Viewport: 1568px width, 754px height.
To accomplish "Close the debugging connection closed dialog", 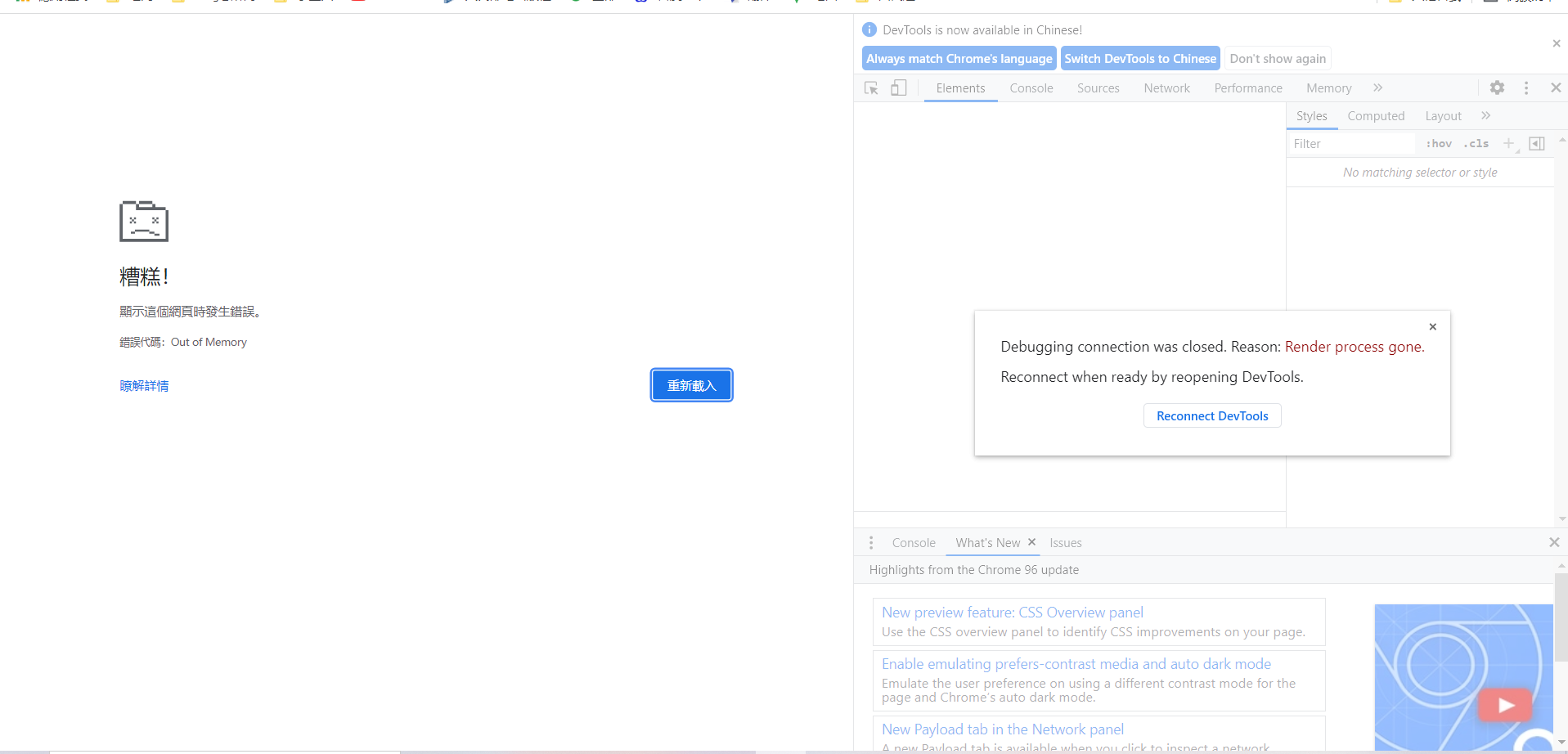I will (1433, 326).
